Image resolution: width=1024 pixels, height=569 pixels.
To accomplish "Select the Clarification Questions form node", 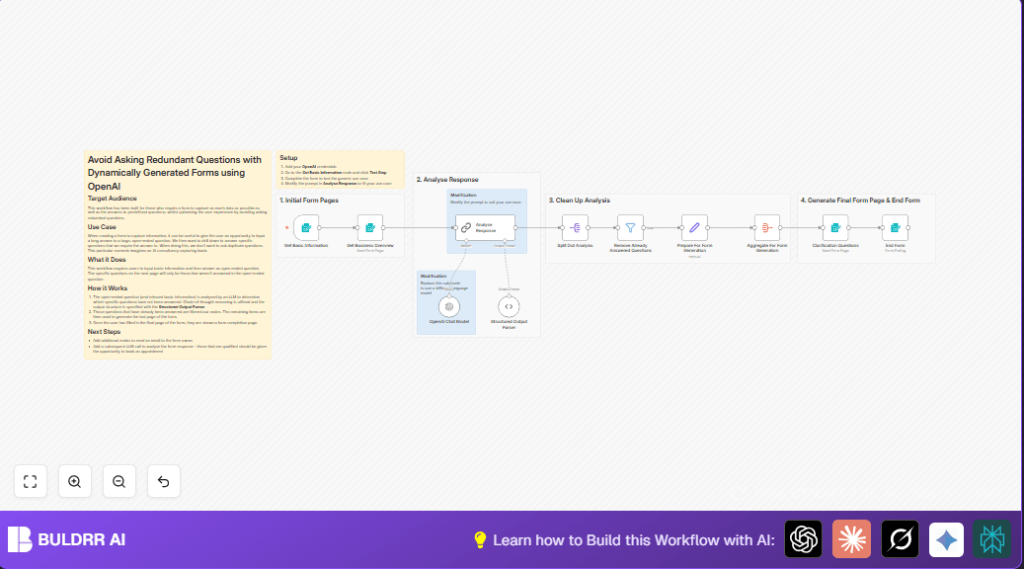I will tap(835, 227).
